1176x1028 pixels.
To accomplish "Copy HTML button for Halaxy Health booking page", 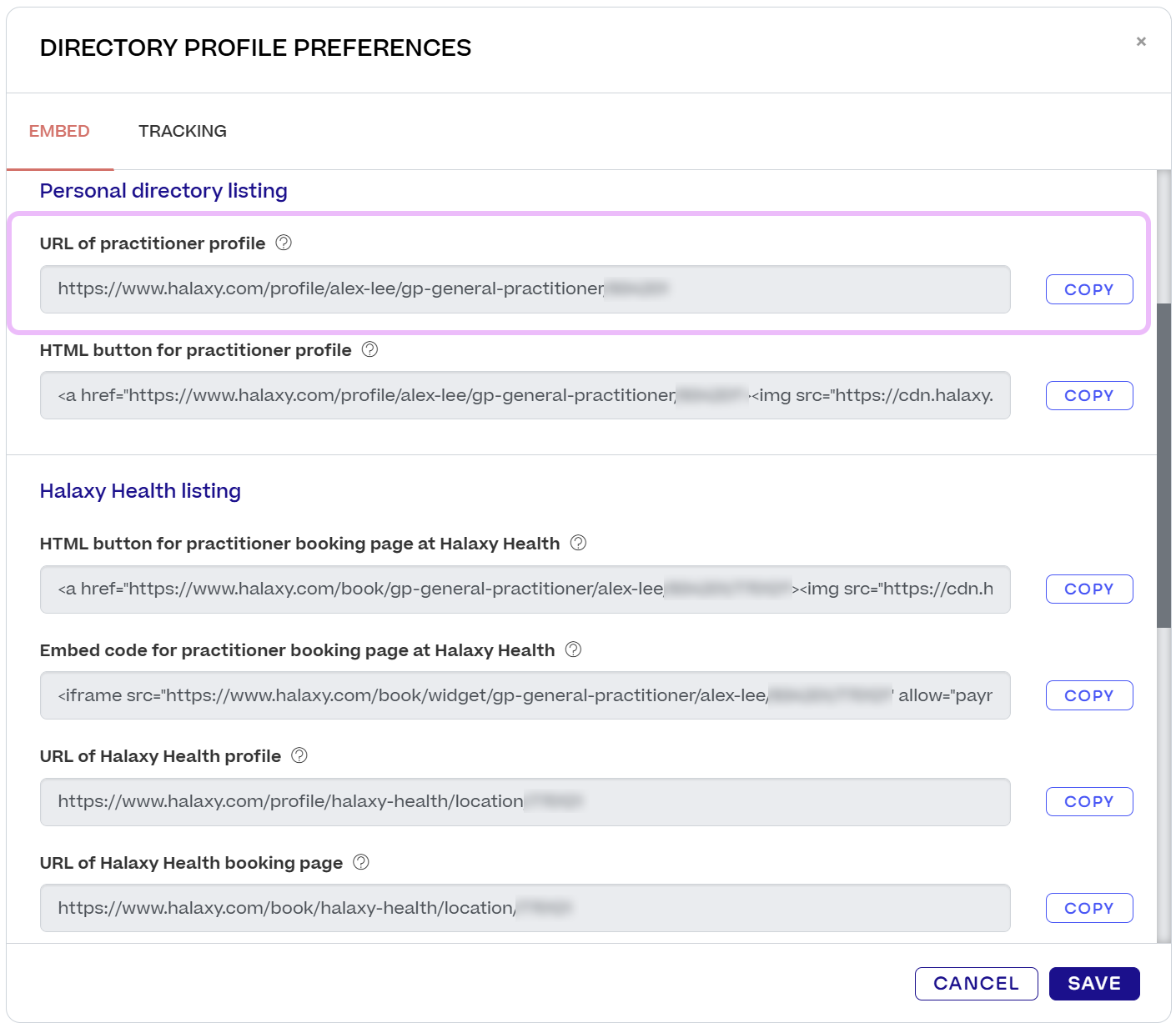I will [1088, 589].
